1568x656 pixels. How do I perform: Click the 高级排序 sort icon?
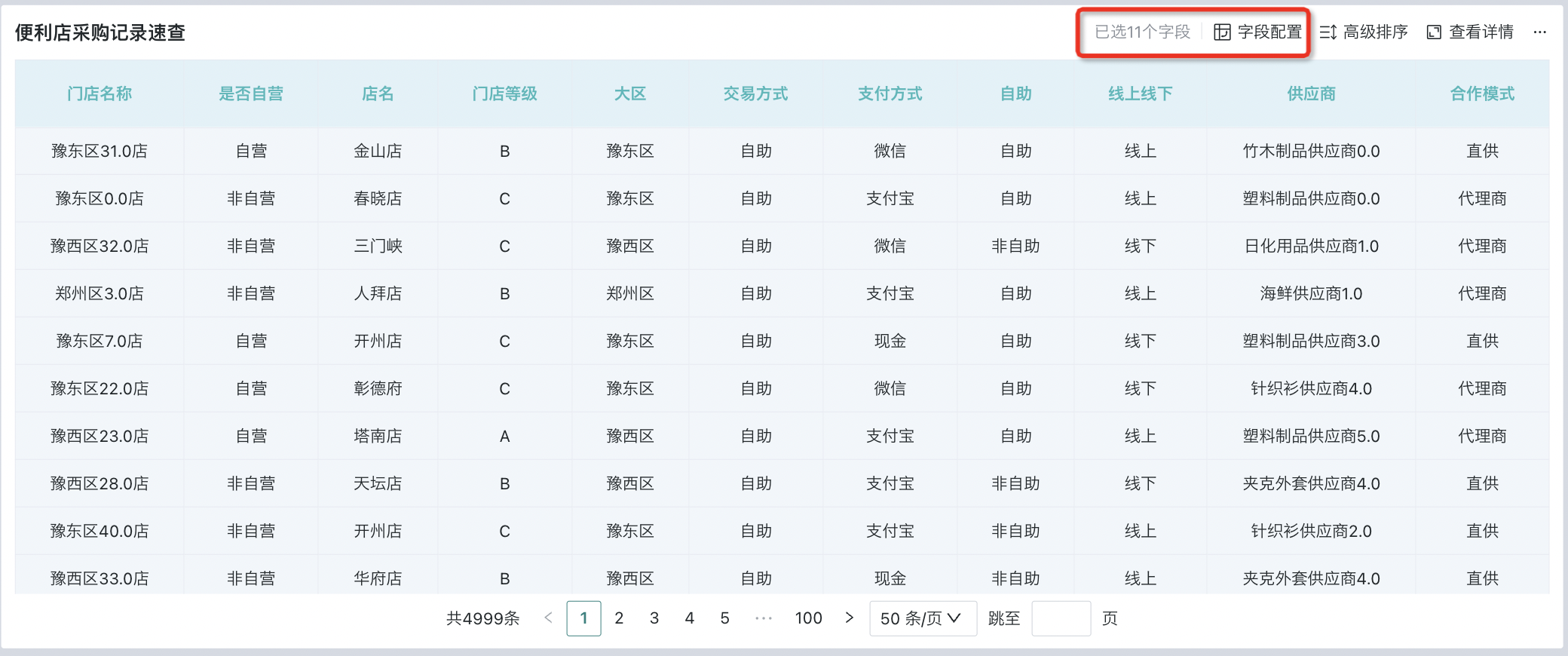pyautogui.click(x=1328, y=32)
